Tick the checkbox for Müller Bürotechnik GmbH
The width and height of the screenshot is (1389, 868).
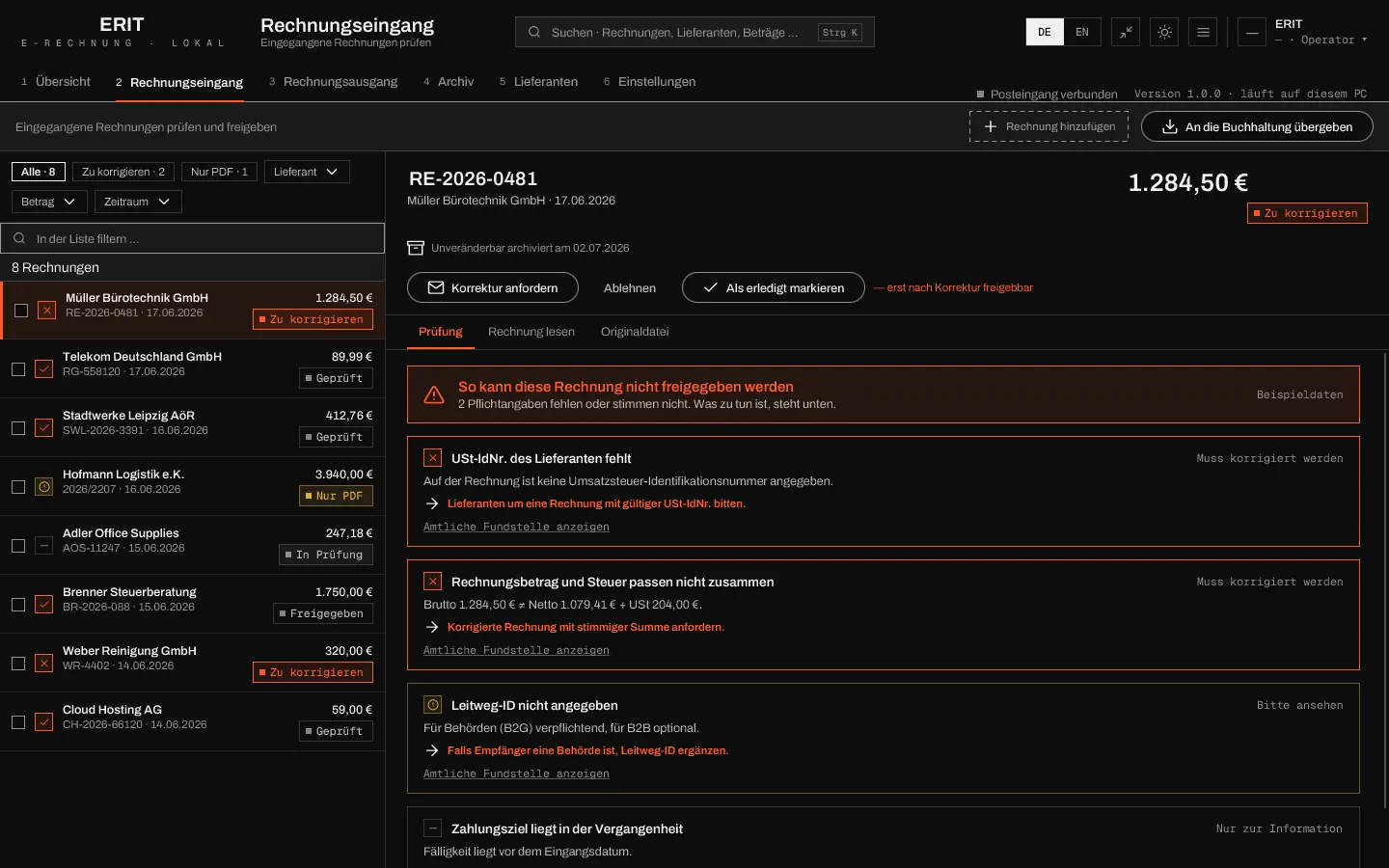tap(21, 311)
